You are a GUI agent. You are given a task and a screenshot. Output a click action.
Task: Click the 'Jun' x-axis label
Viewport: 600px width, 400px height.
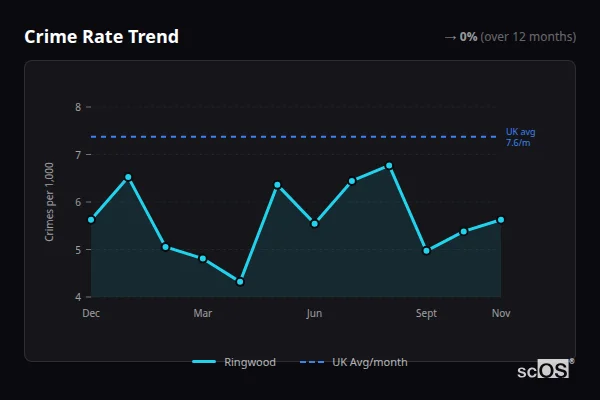click(314, 313)
